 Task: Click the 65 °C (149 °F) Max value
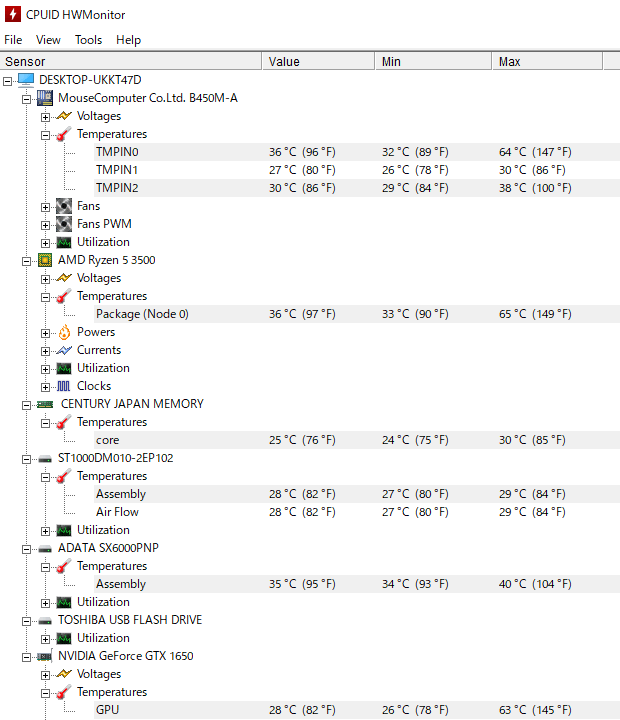(535, 314)
